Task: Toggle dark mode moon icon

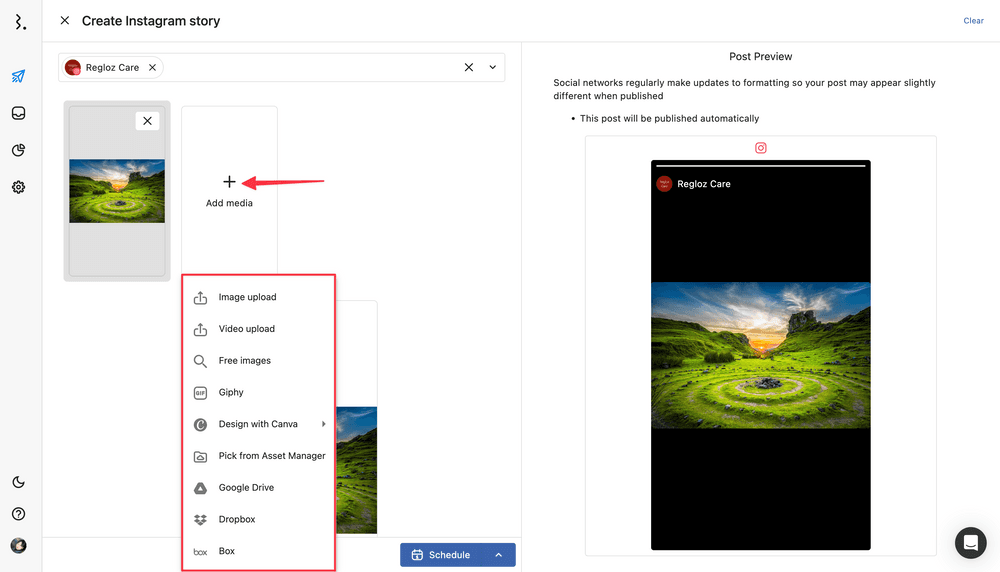Action: click(18, 482)
